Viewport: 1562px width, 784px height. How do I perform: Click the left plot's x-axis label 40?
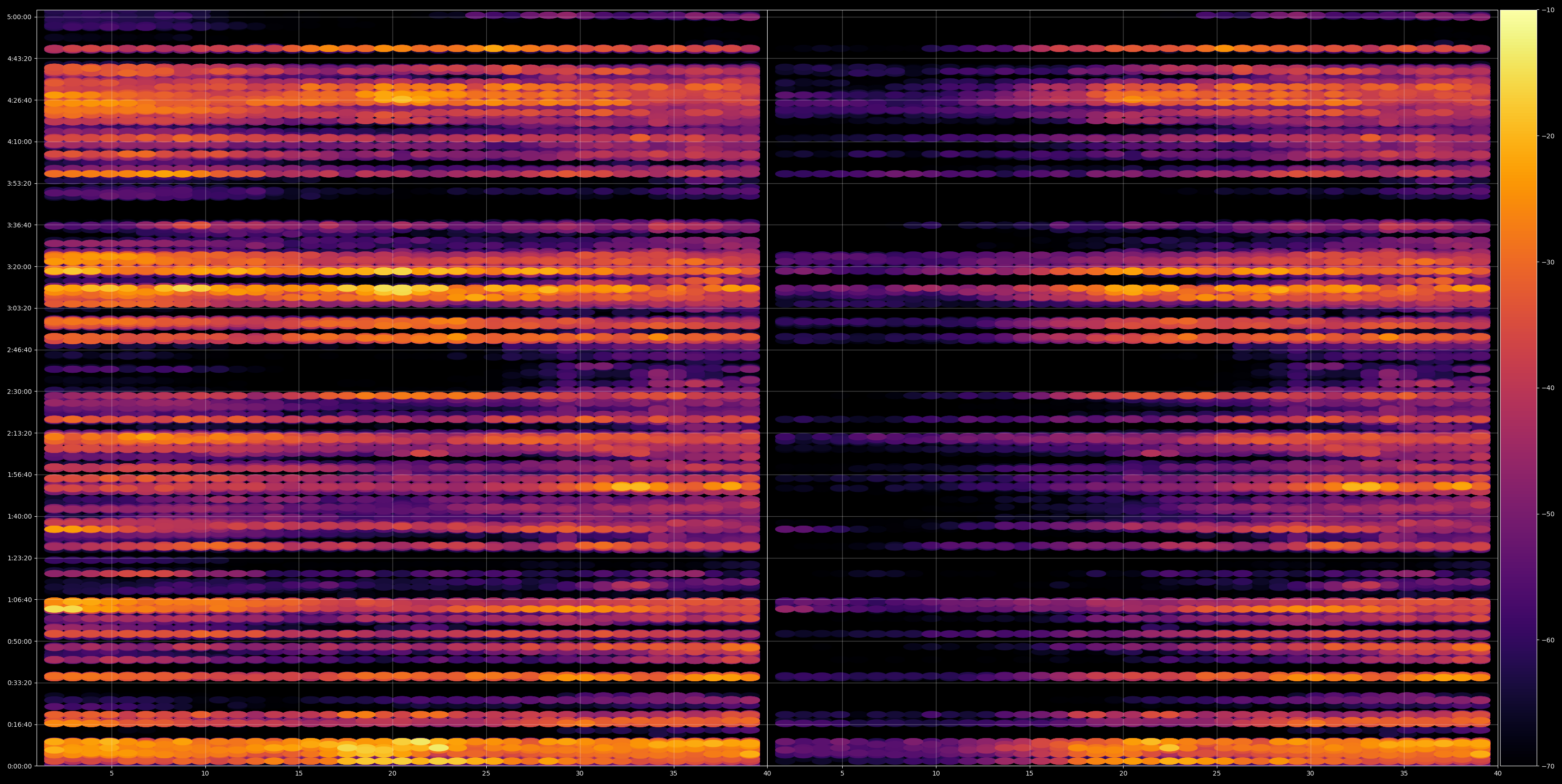pos(767,774)
